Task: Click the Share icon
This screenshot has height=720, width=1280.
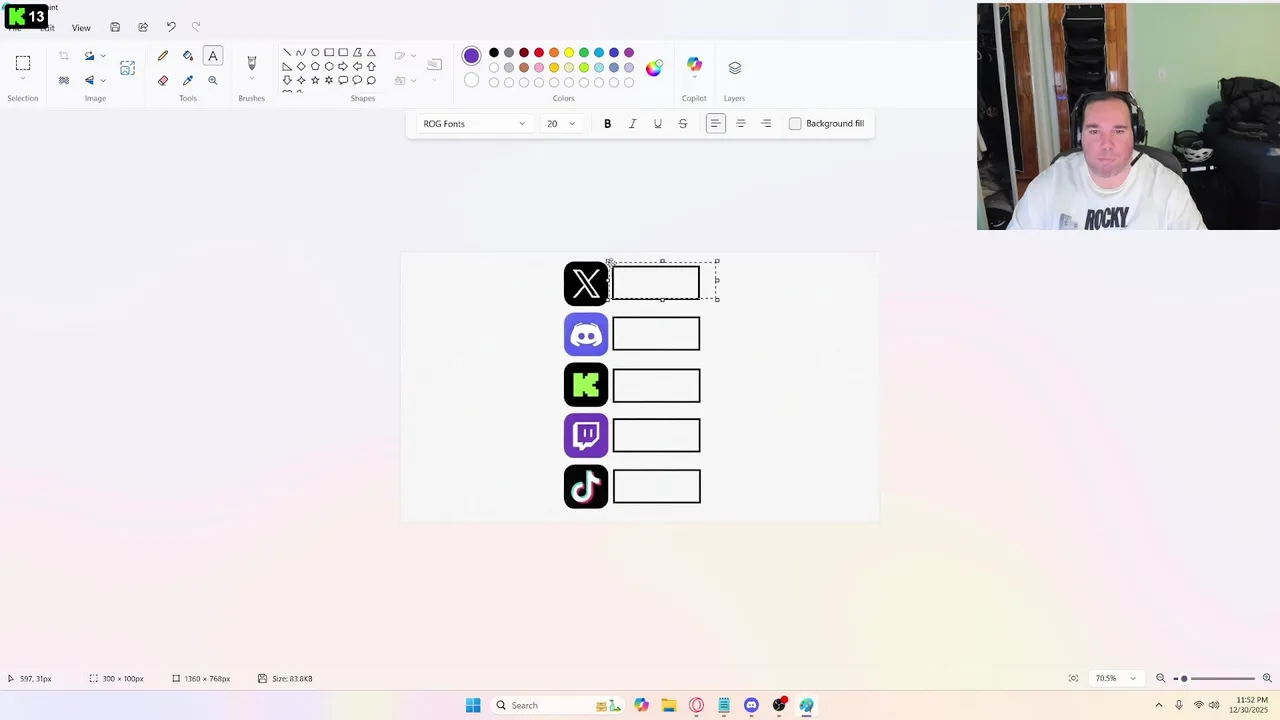Action: (x=143, y=27)
